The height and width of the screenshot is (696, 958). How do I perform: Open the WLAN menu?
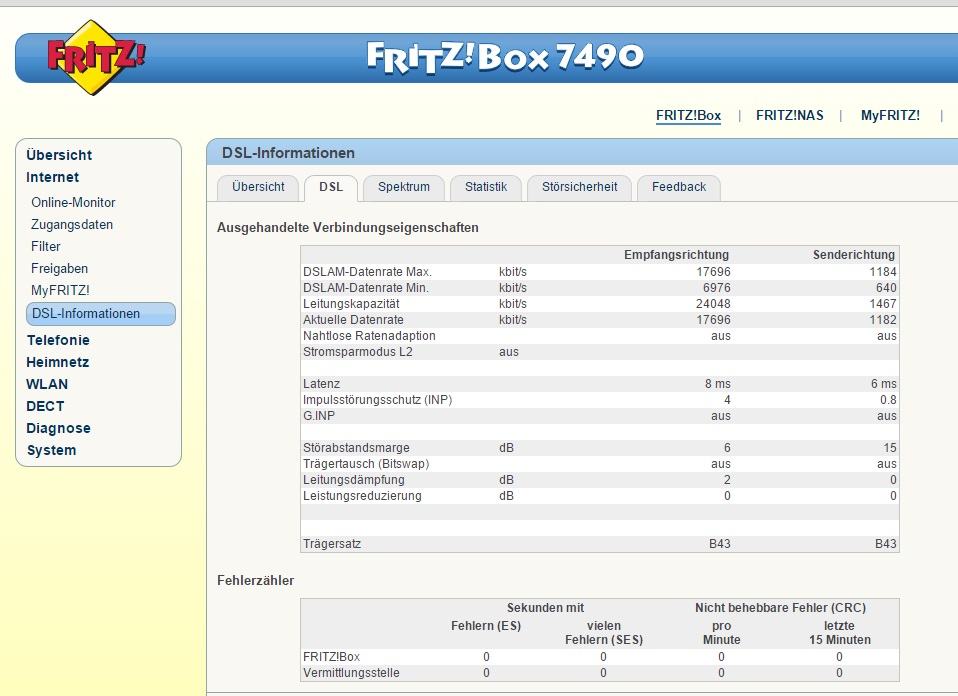(x=47, y=384)
